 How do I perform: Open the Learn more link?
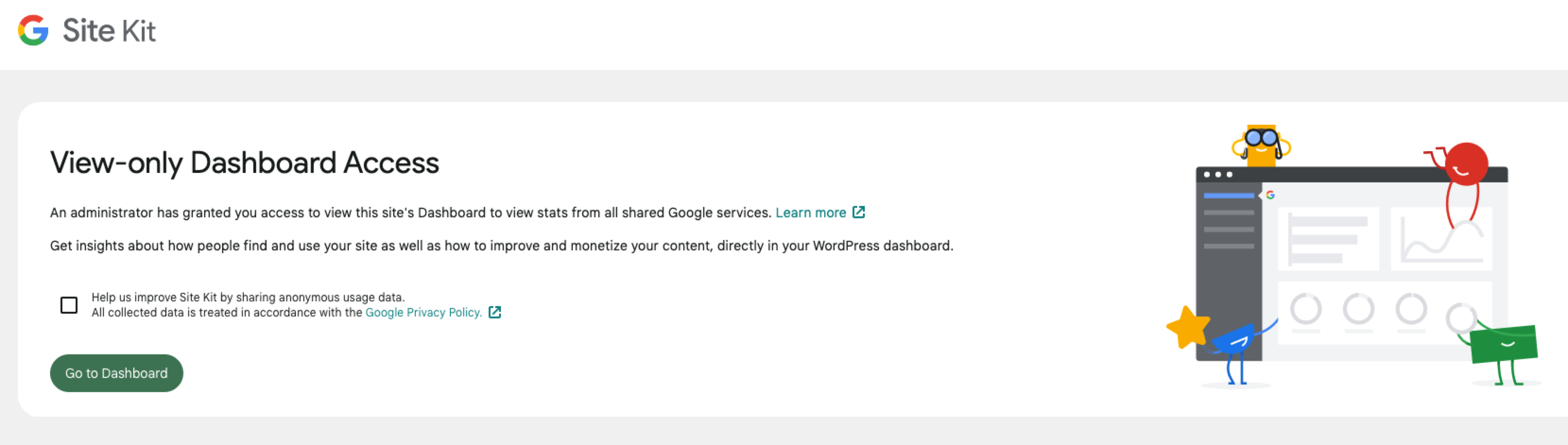click(810, 213)
